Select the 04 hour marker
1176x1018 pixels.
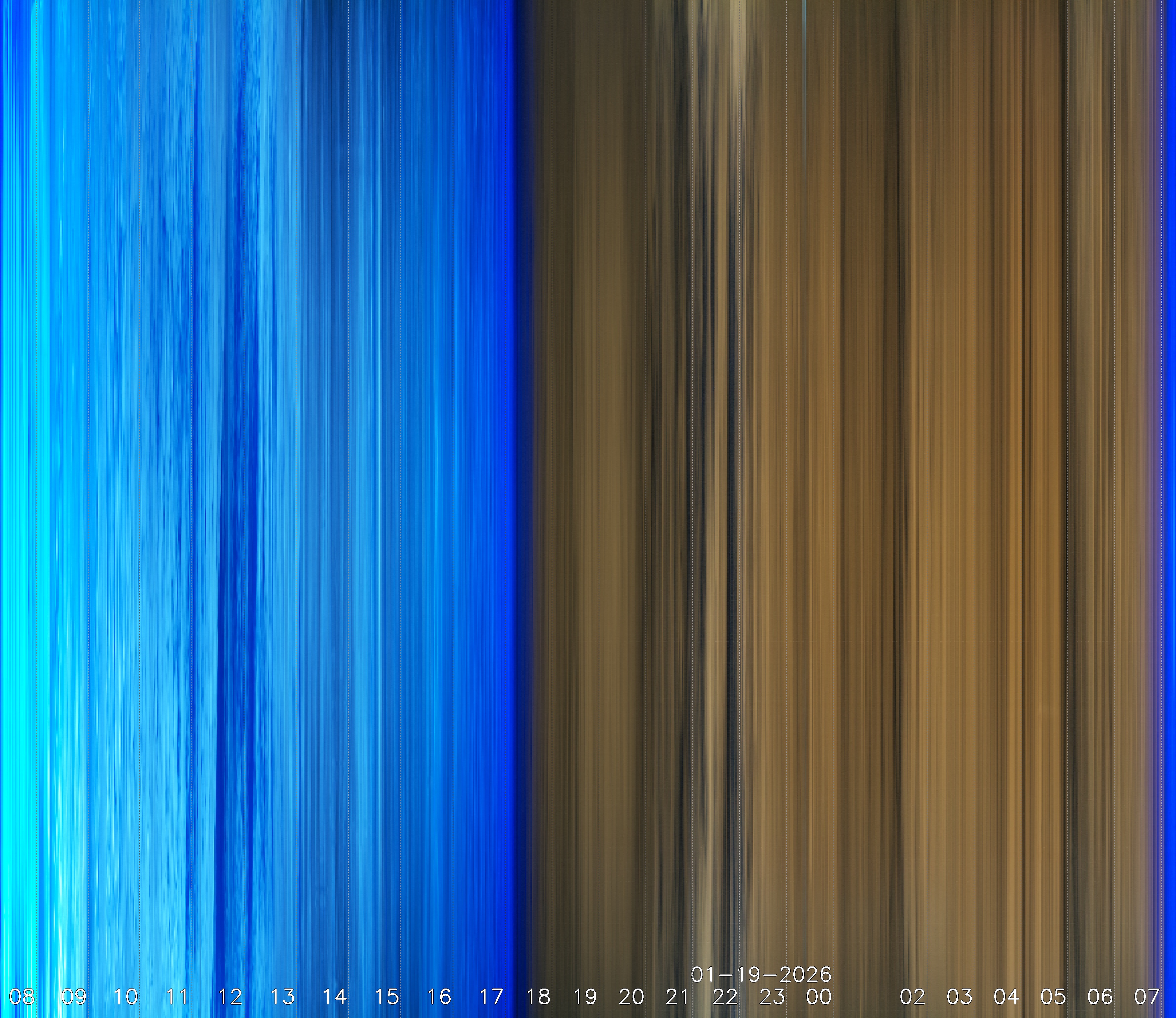1006,997
